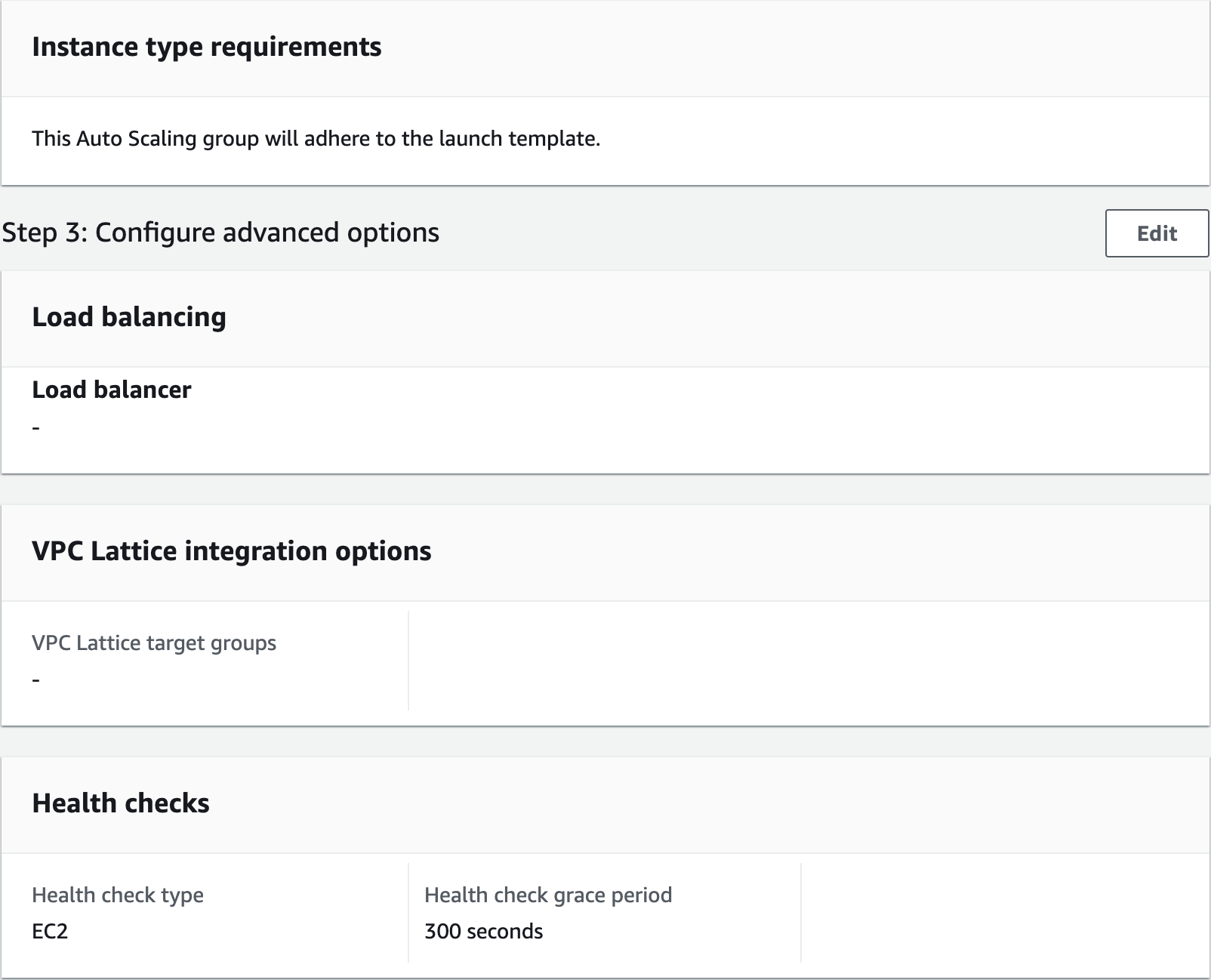Click the VPC Lattice integration options heading
Image resolution: width=1211 pixels, height=980 pixels.
231,551
